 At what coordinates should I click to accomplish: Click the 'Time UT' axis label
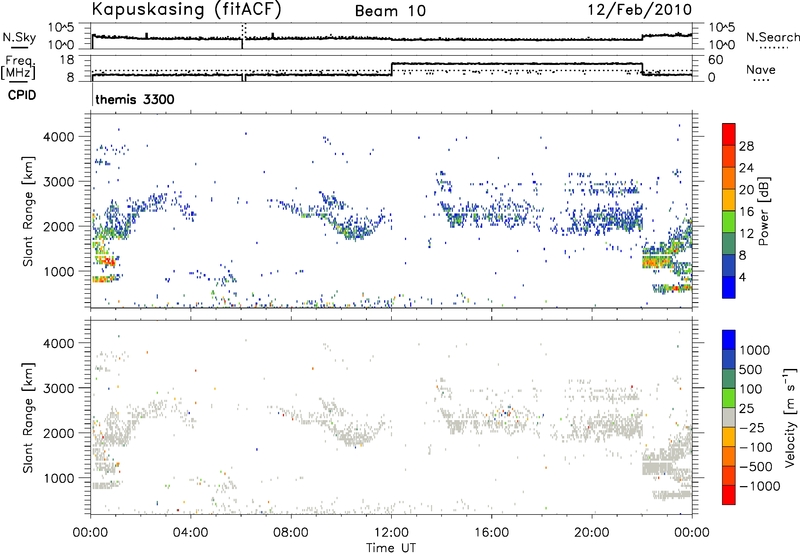pyautogui.click(x=391, y=548)
